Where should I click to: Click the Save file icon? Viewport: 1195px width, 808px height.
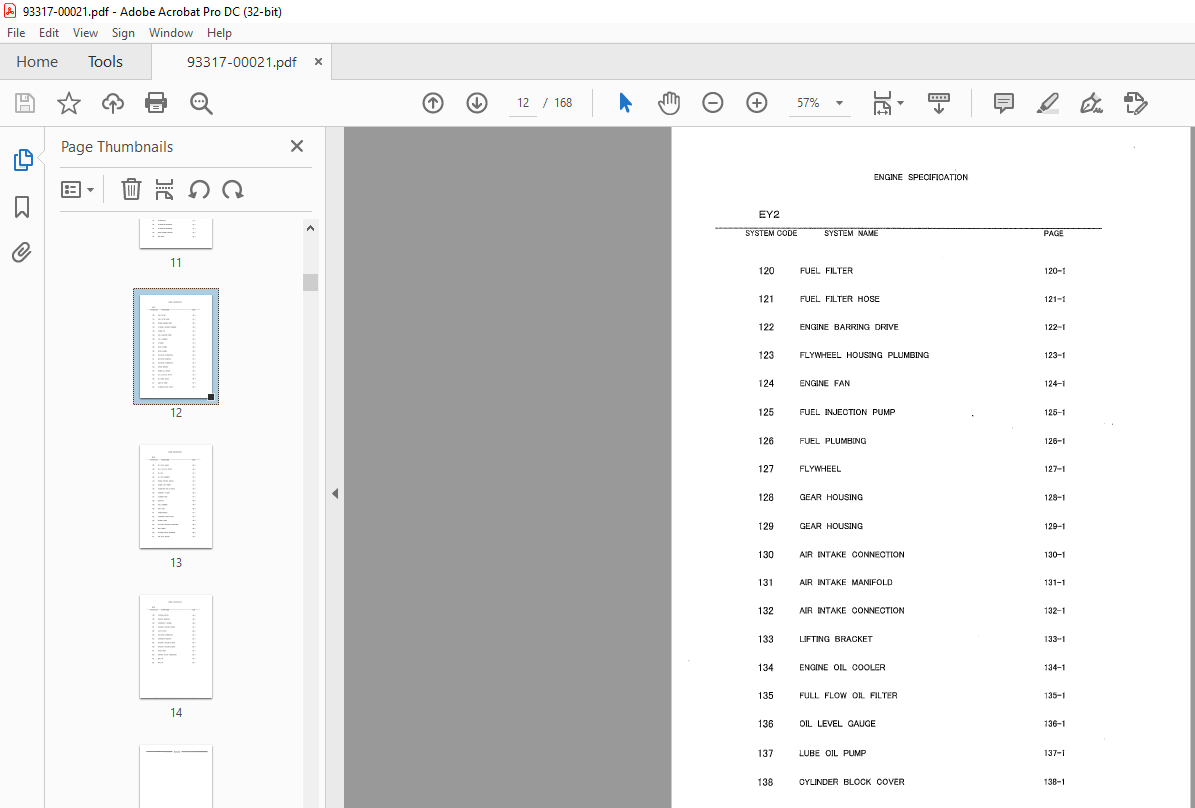pyautogui.click(x=25, y=103)
